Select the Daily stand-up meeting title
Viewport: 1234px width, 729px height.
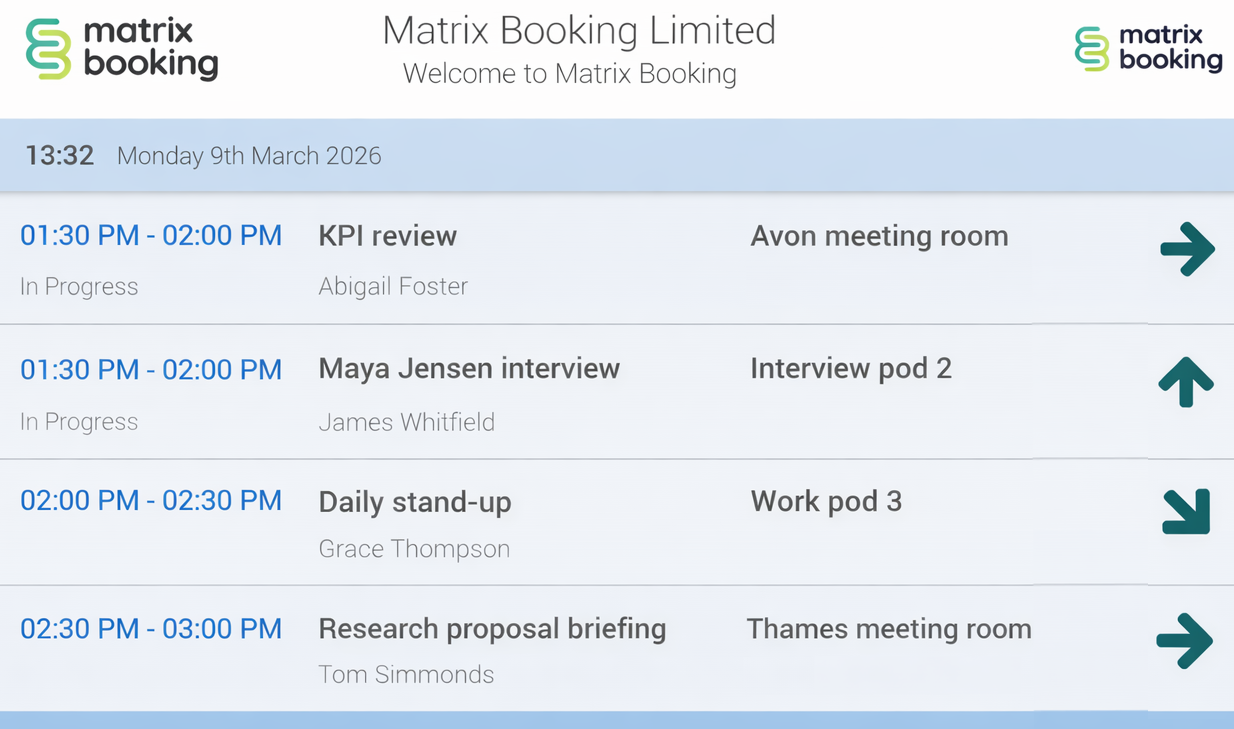coord(415,502)
